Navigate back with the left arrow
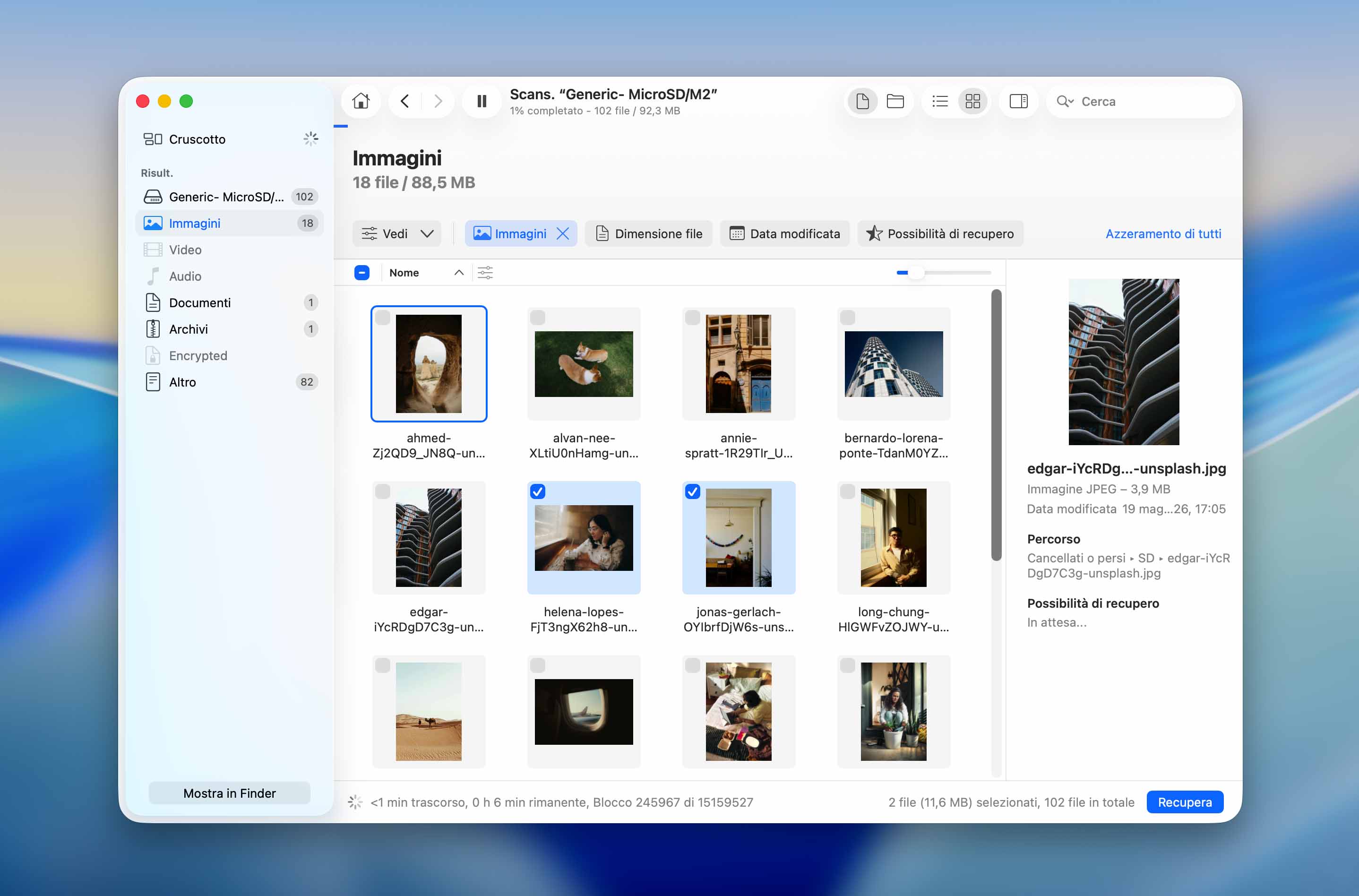This screenshot has height=896, width=1359. point(405,101)
